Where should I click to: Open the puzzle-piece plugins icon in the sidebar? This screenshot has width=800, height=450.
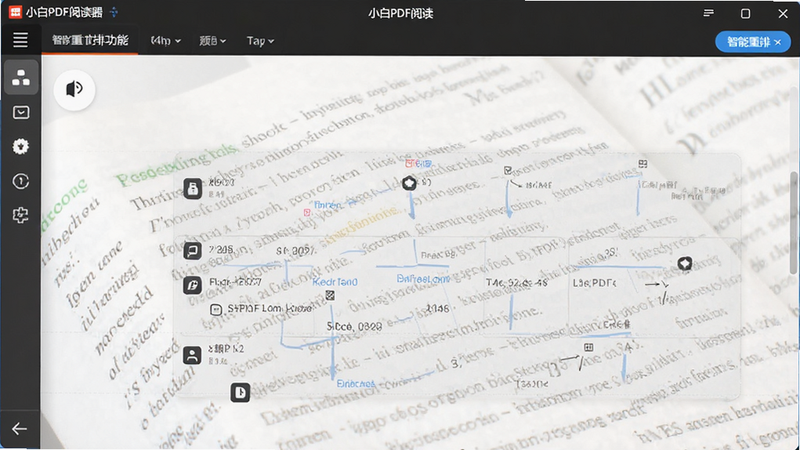click(x=21, y=215)
